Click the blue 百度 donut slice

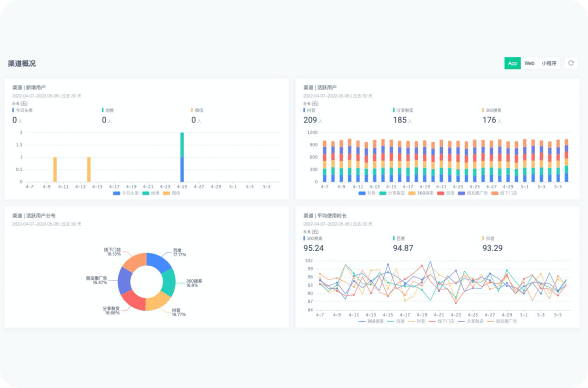pyautogui.click(x=158, y=261)
